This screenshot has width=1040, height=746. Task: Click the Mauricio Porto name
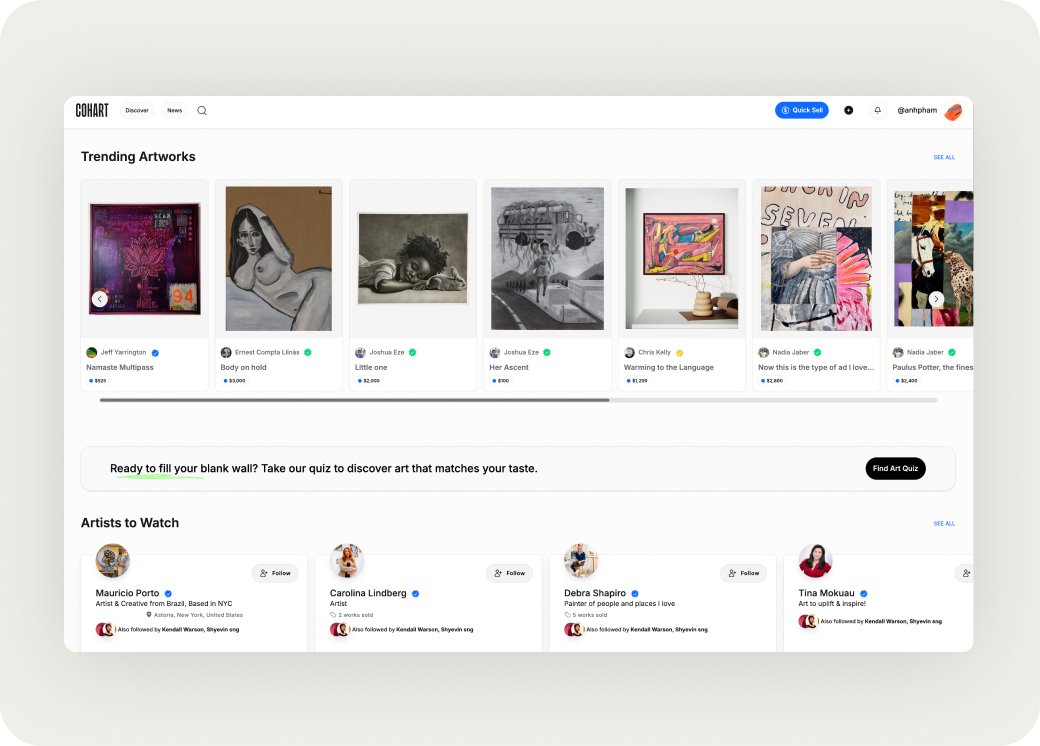click(x=127, y=593)
